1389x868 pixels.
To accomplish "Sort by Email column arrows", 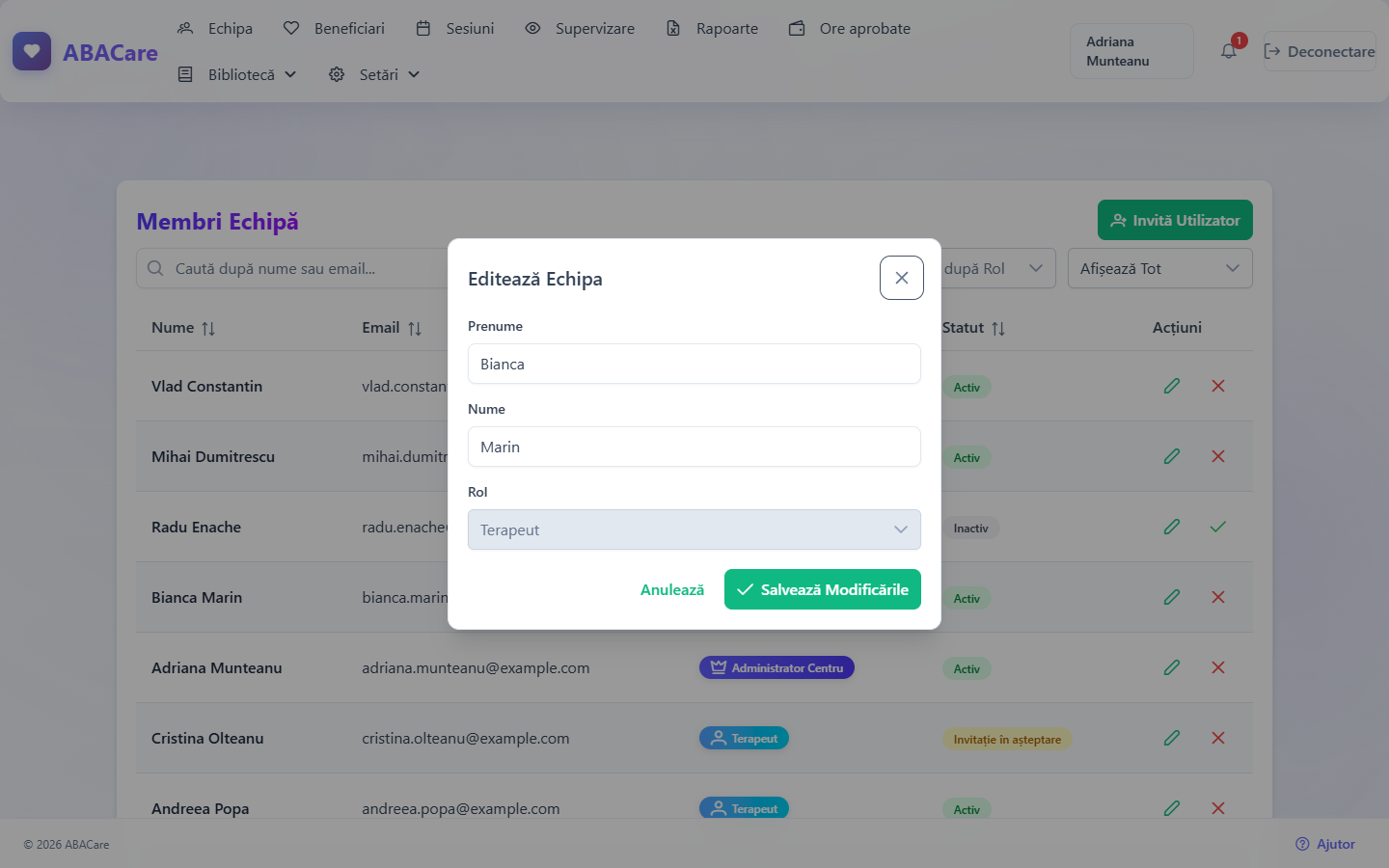I will point(415,329).
